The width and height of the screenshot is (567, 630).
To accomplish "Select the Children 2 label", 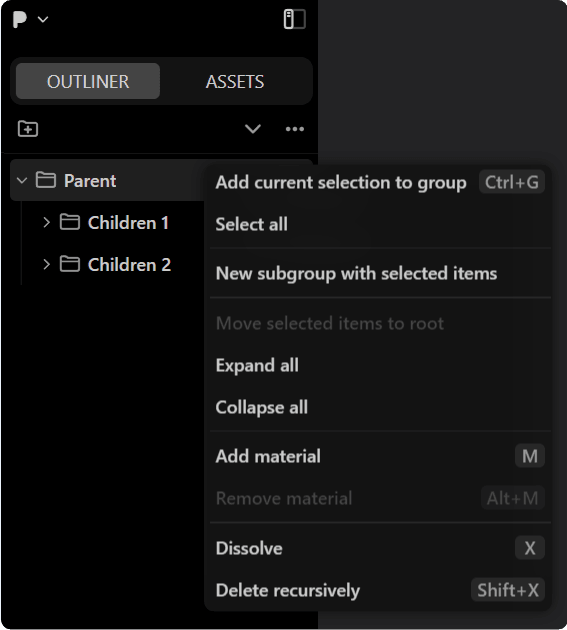I will pyautogui.click(x=129, y=264).
